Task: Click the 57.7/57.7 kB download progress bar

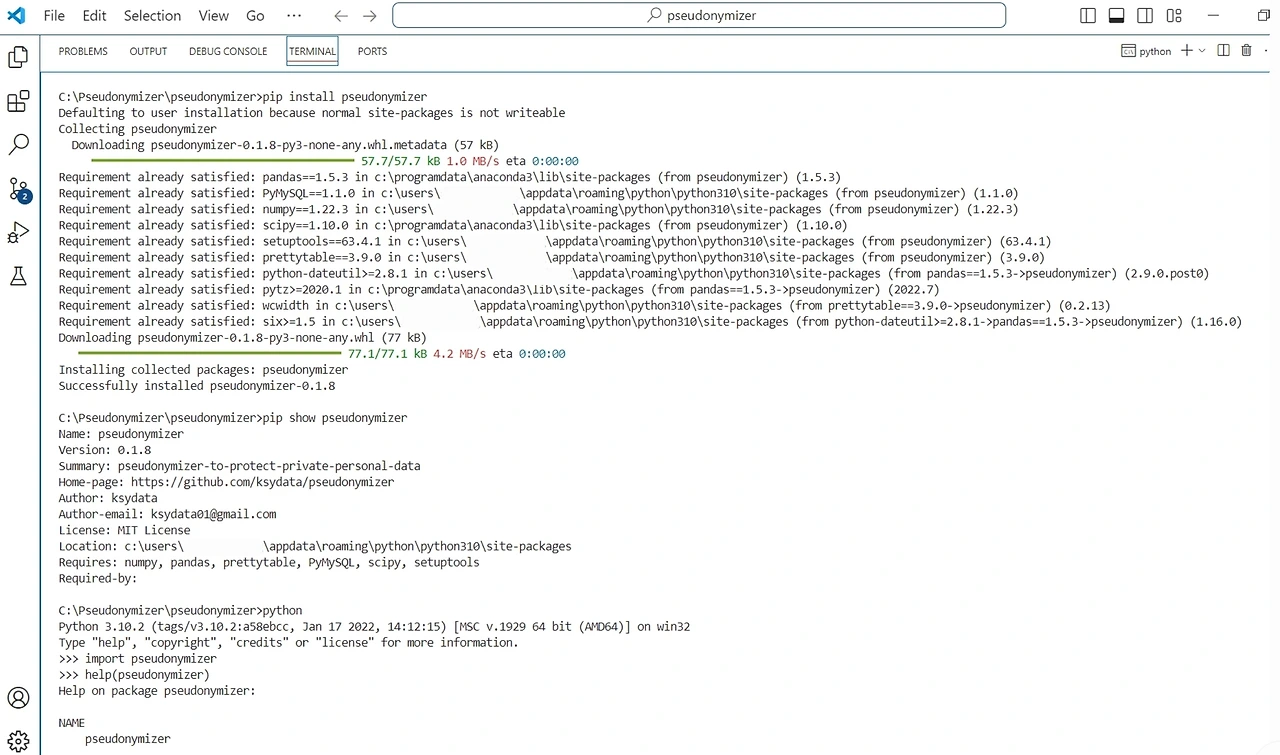Action: [223, 161]
